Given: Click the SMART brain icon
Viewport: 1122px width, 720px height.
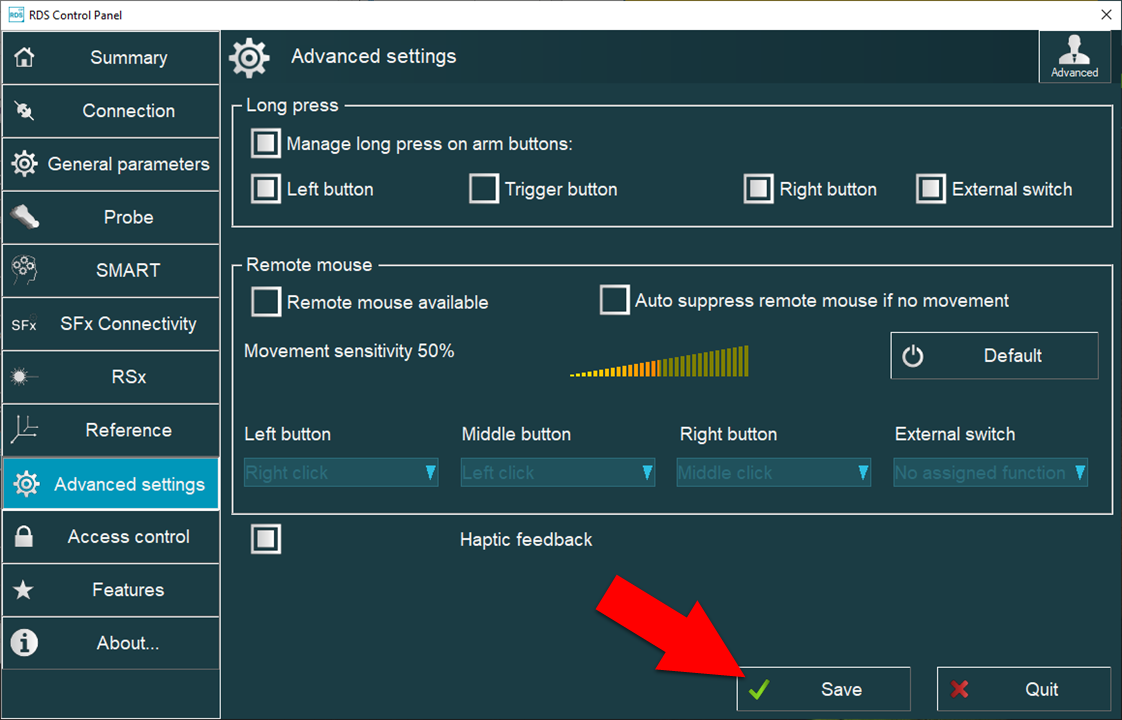Looking at the screenshot, I should point(24,270).
